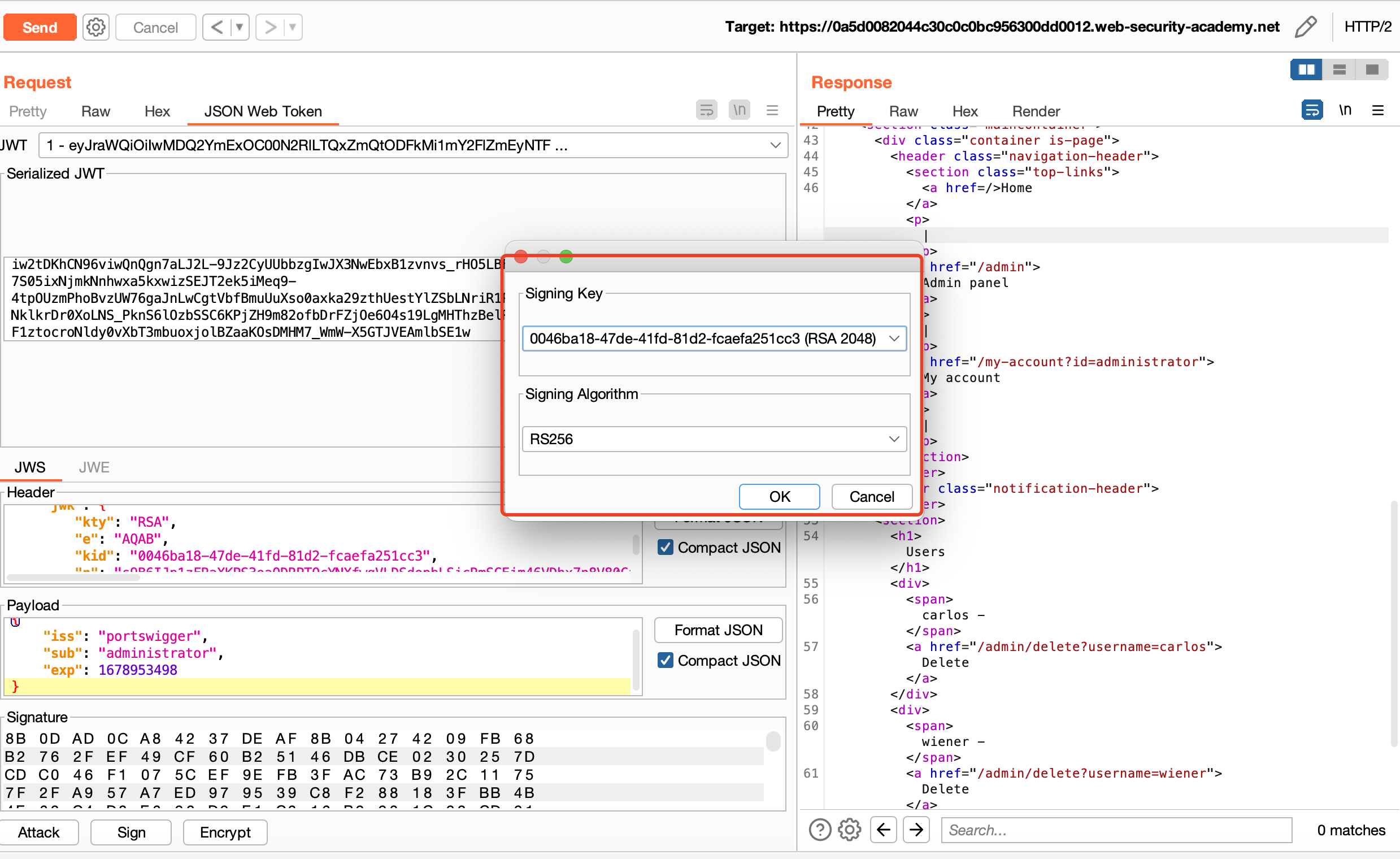
Task: Click the edit target pencil icon
Action: (1305, 27)
